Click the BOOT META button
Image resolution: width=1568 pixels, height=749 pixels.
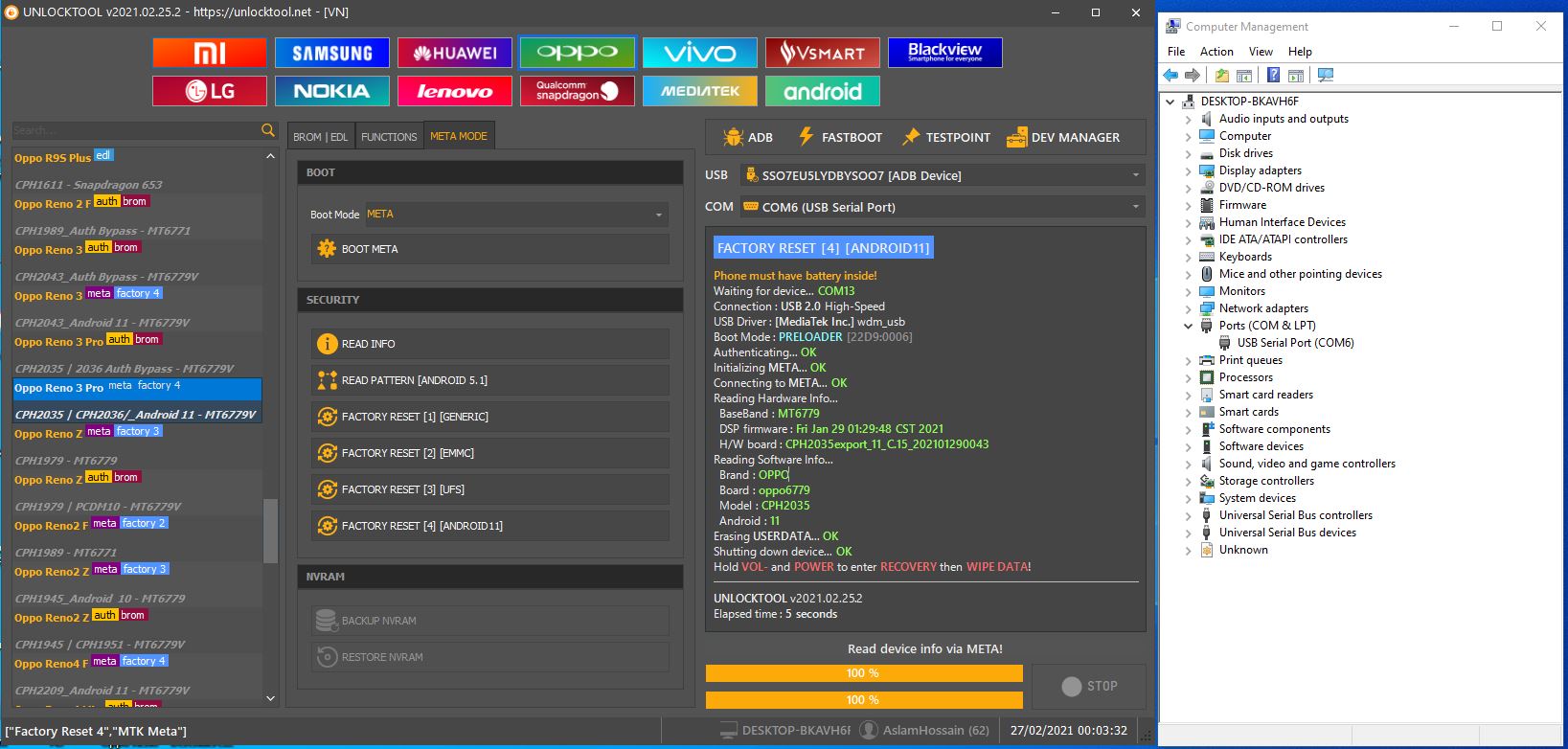pyautogui.click(x=489, y=249)
